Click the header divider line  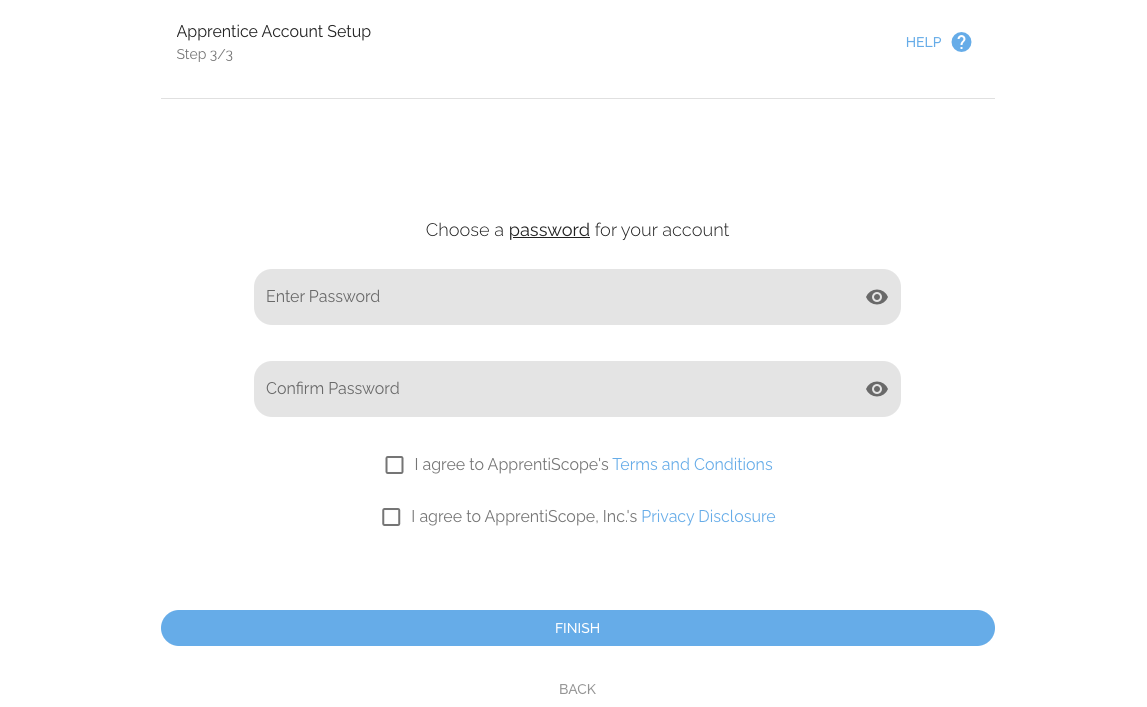[577, 98]
